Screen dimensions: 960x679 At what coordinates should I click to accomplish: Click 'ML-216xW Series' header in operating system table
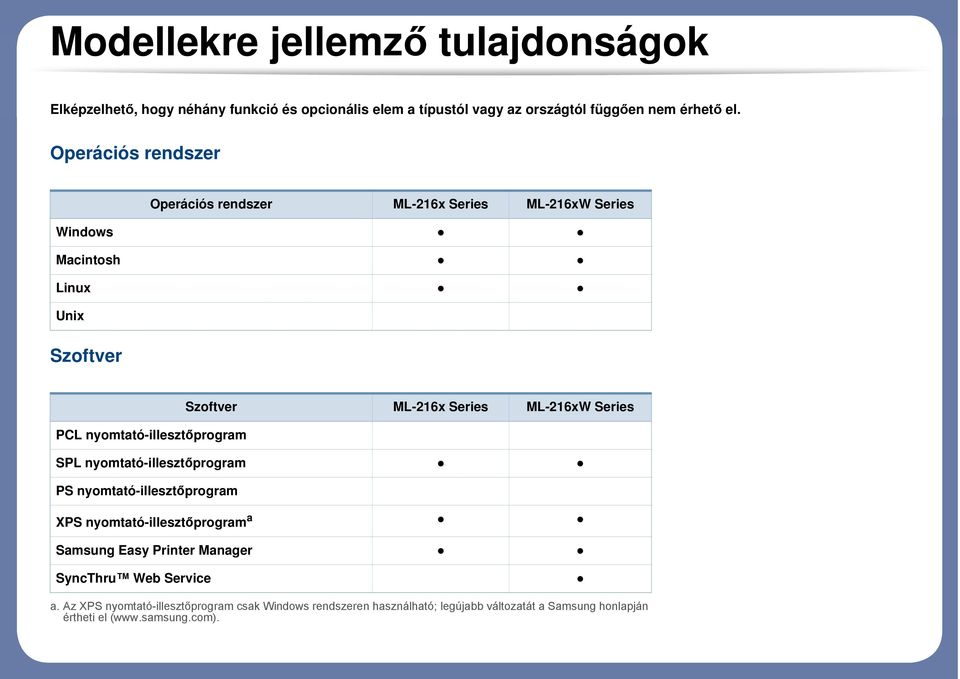click(x=580, y=204)
